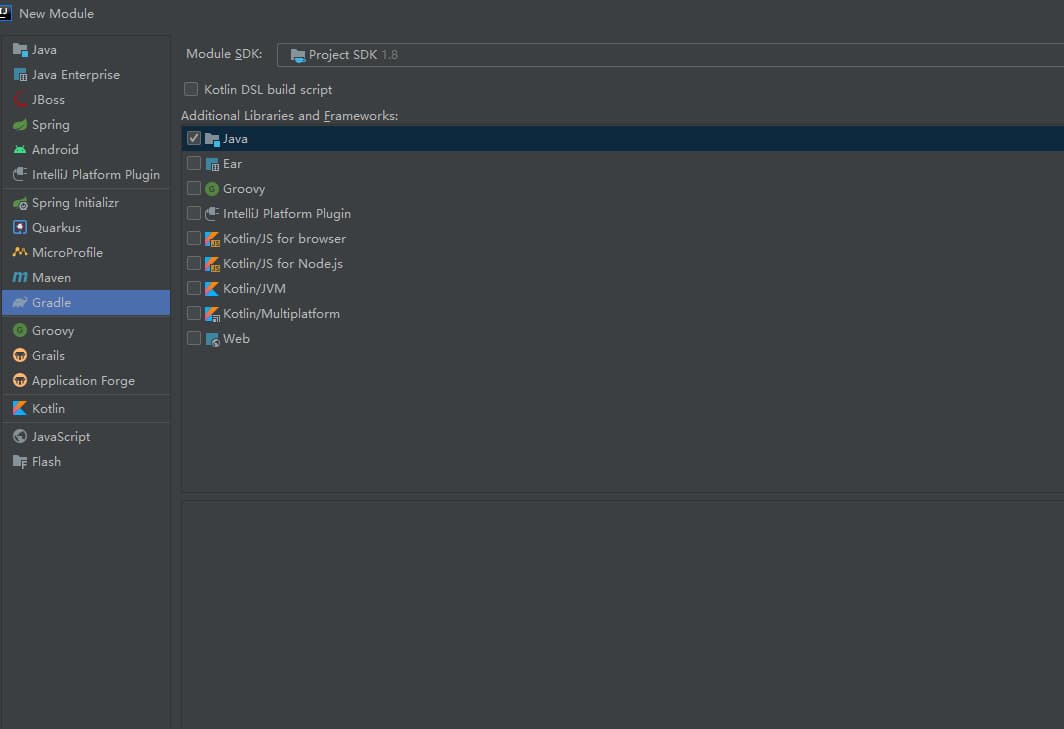Select Java Enterprise module type
Screen dimensions: 1064x729
[x=86, y=75]
